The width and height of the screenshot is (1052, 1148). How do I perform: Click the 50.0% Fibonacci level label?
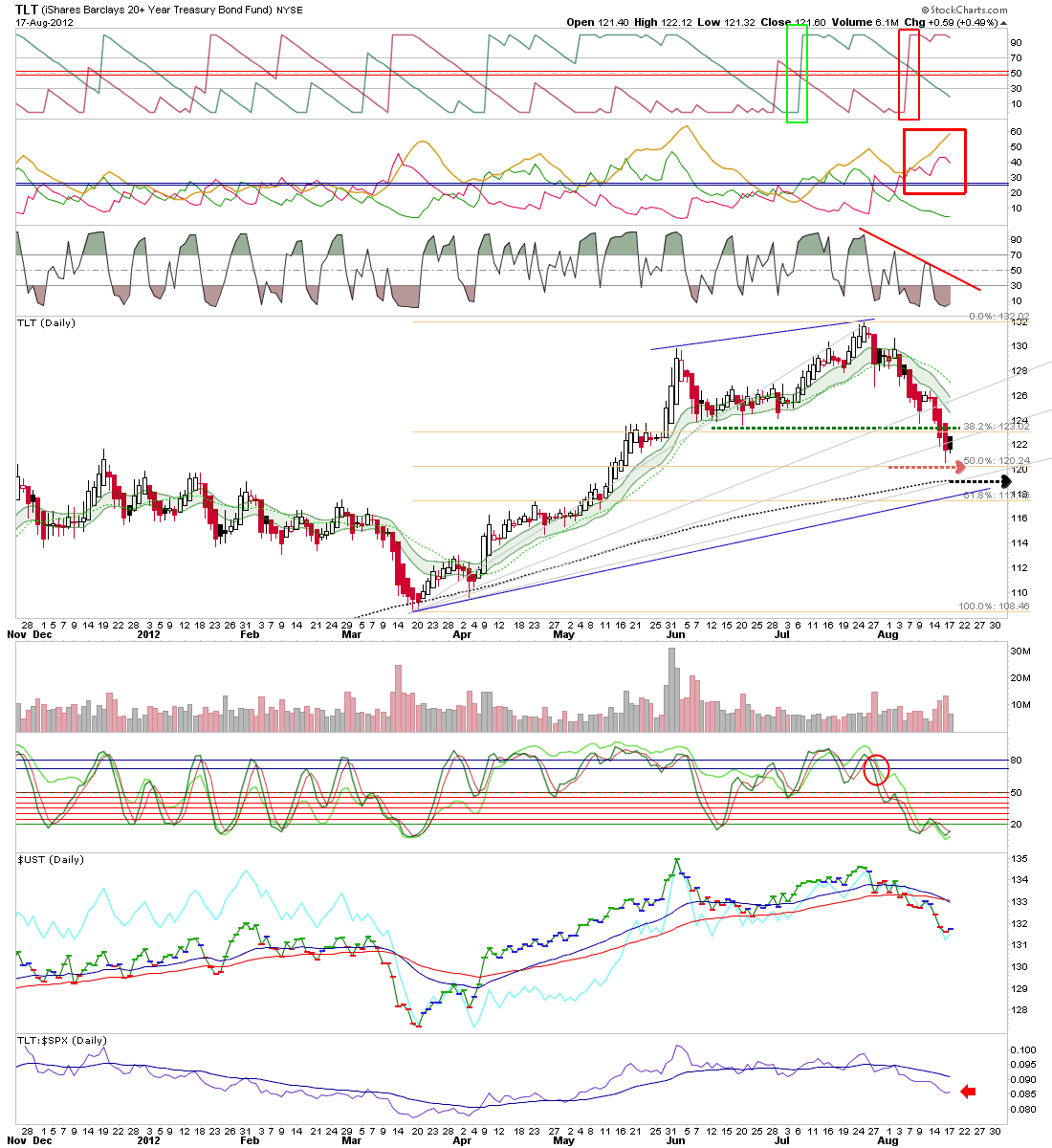click(996, 460)
